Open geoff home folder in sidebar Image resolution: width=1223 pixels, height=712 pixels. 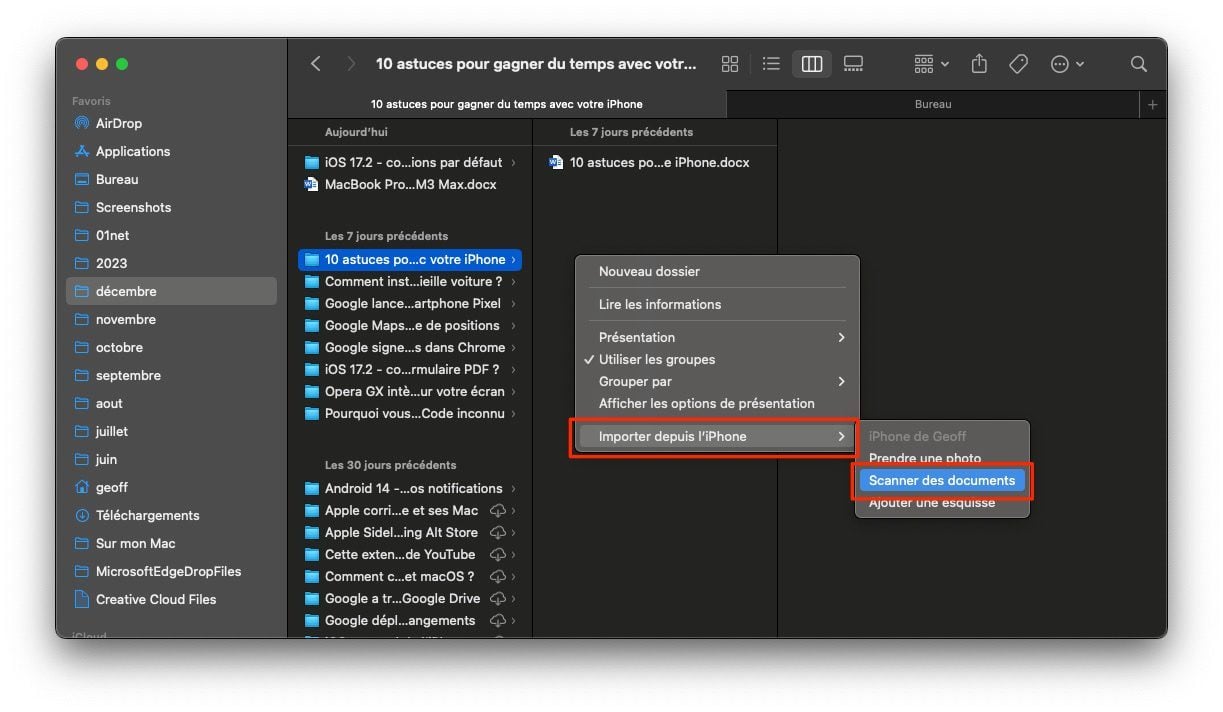pos(171,487)
